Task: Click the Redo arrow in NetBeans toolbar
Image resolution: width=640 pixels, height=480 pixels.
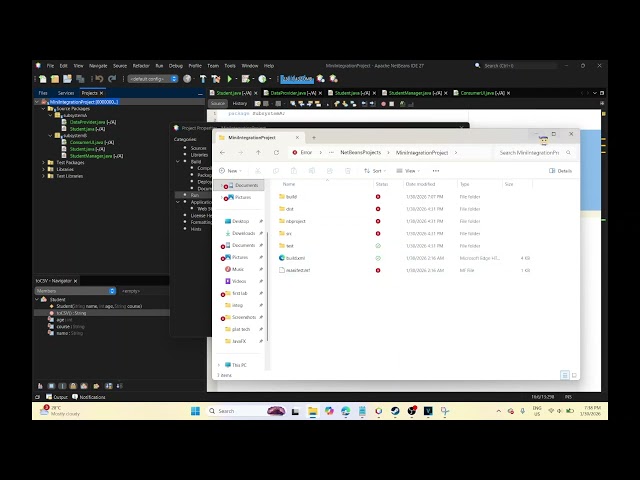Action: click(x=112, y=79)
